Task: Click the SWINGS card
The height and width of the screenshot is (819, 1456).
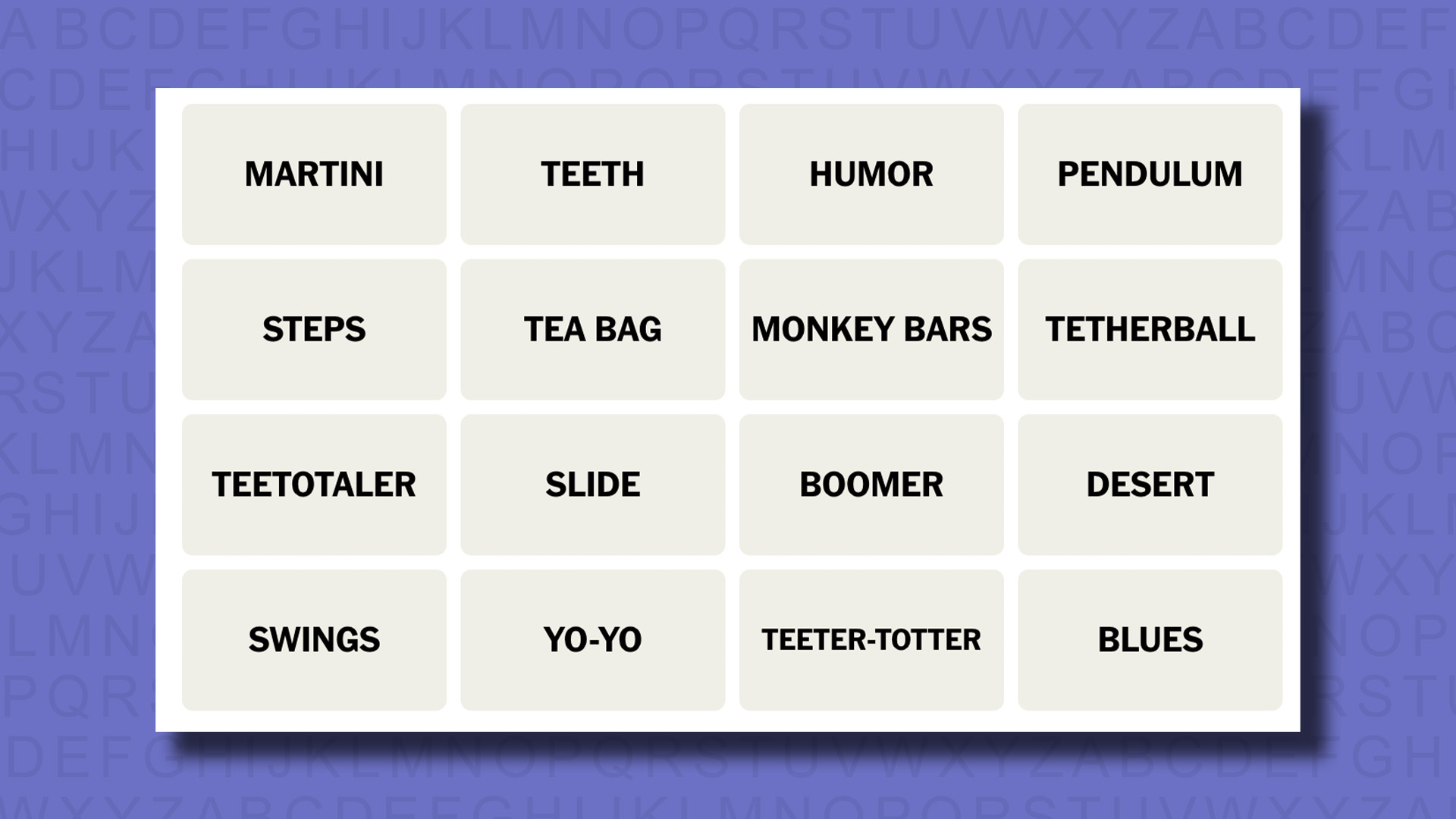Action: [x=313, y=639]
